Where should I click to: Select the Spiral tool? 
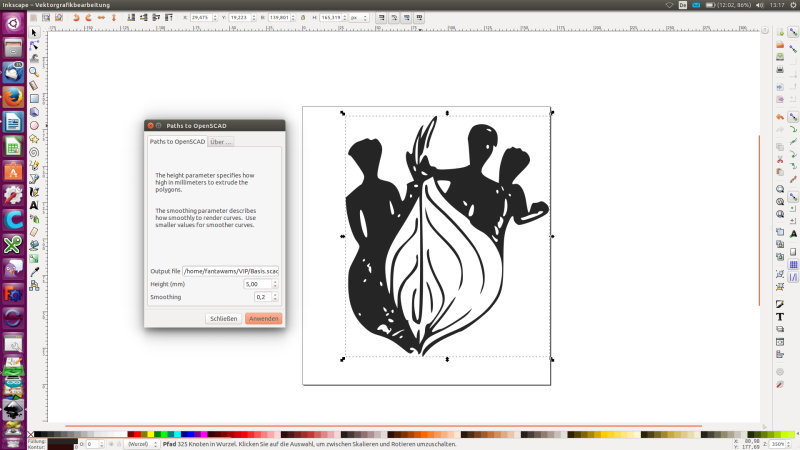[34, 152]
